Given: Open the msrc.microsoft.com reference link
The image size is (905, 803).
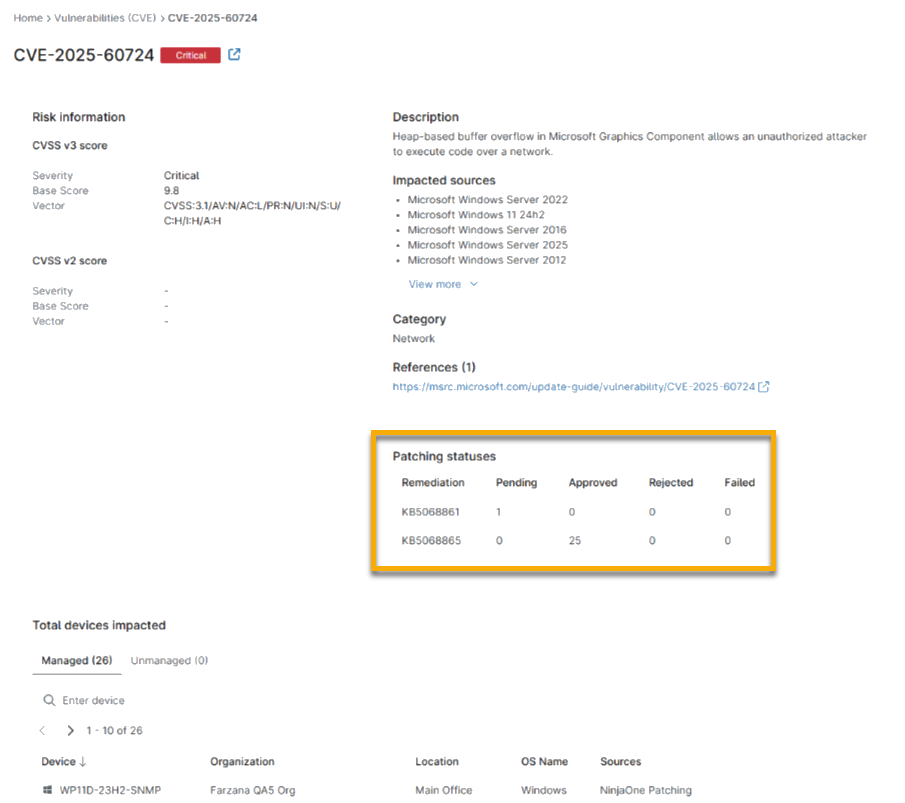Looking at the screenshot, I should [x=573, y=387].
